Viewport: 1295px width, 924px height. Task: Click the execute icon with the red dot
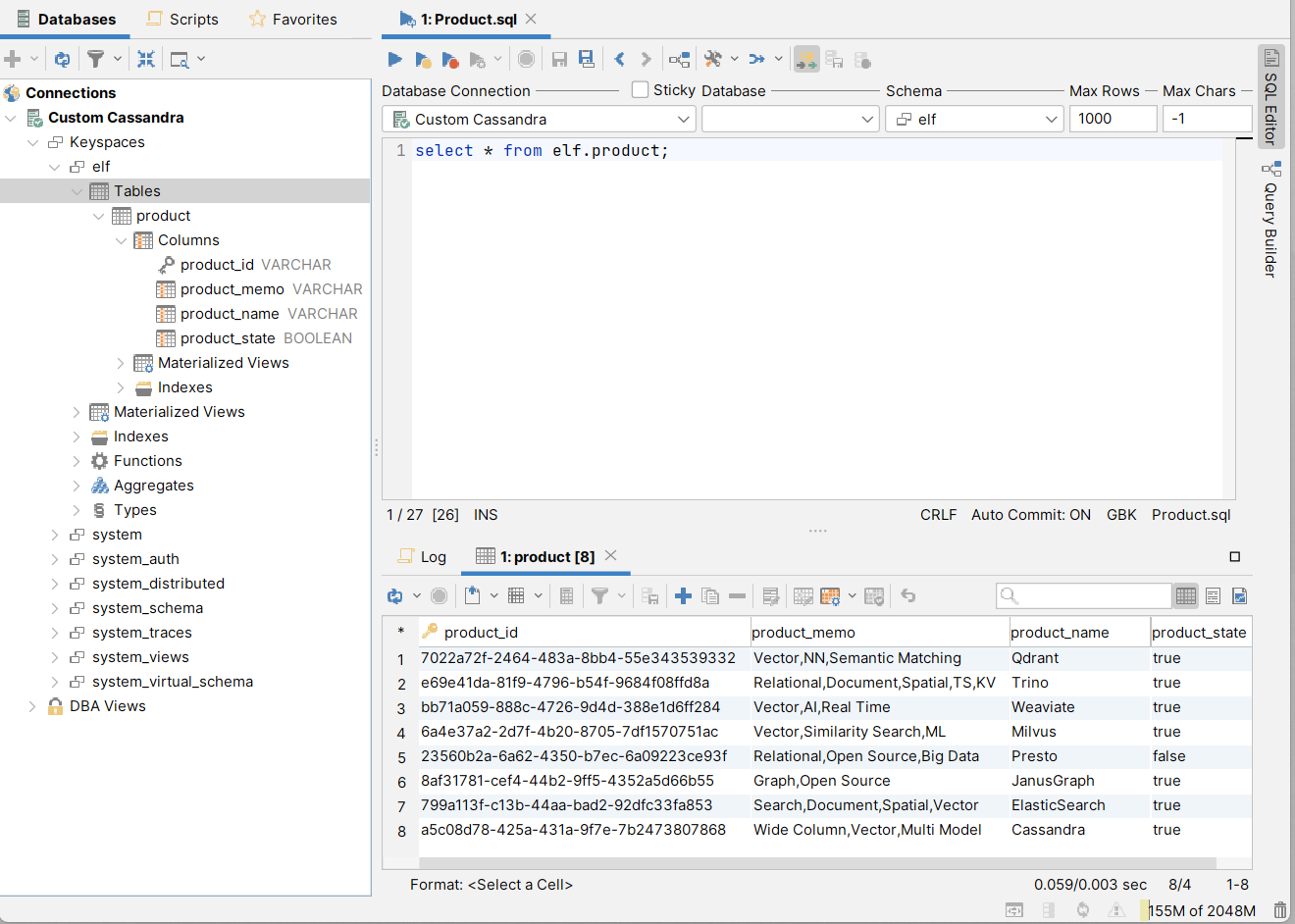[x=450, y=60]
